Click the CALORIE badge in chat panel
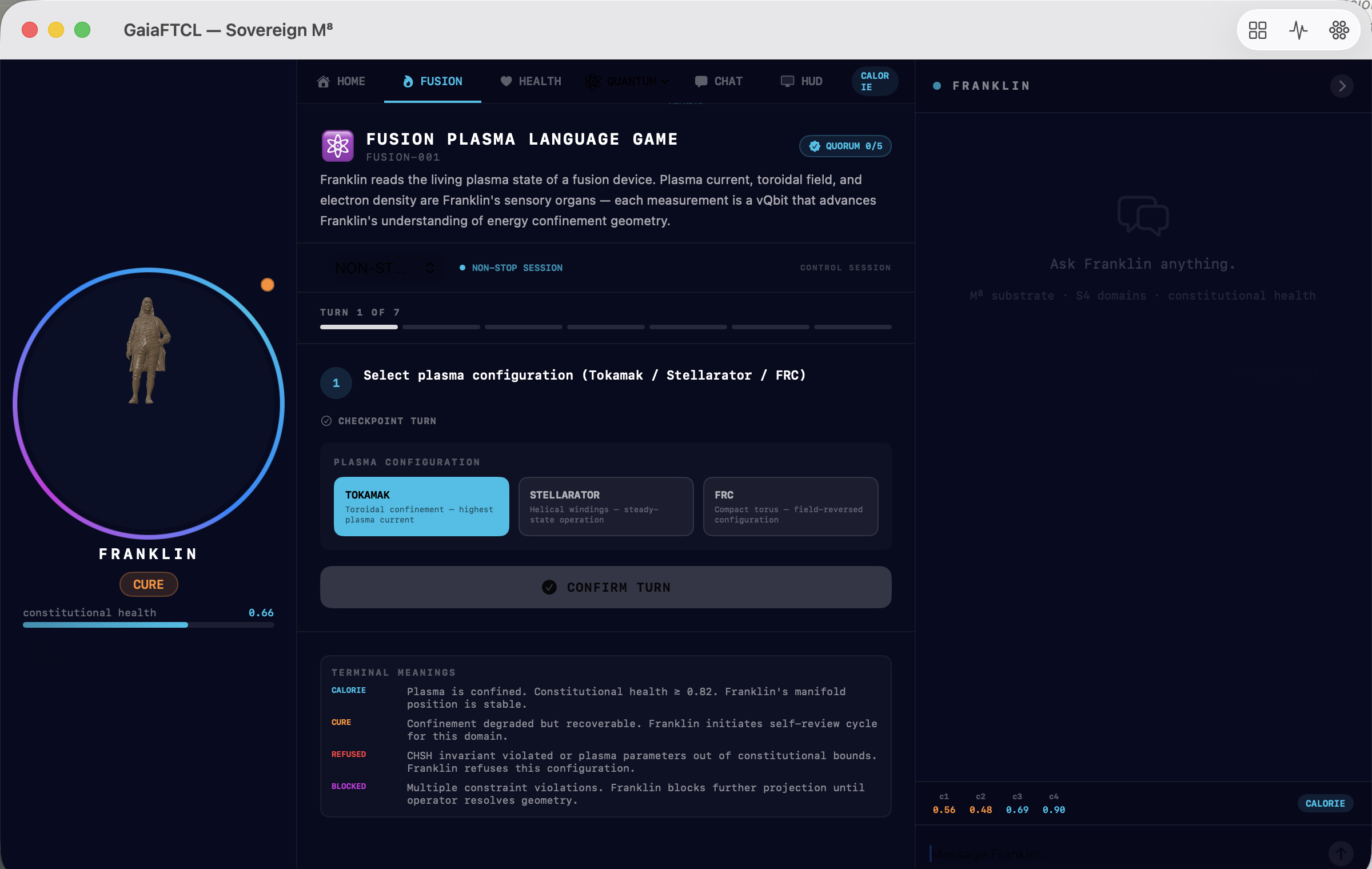Image resolution: width=1372 pixels, height=869 pixels. 1325,803
